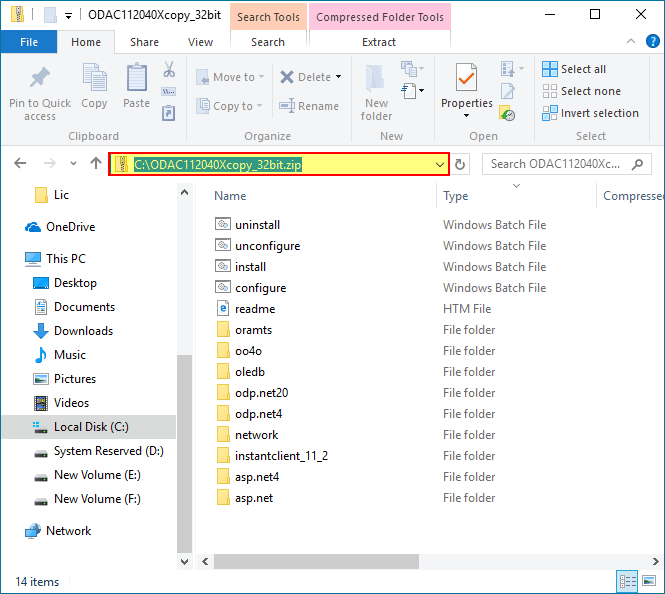665x594 pixels.
Task: Open recent locations dropdown arrow
Action: [x=73, y=163]
